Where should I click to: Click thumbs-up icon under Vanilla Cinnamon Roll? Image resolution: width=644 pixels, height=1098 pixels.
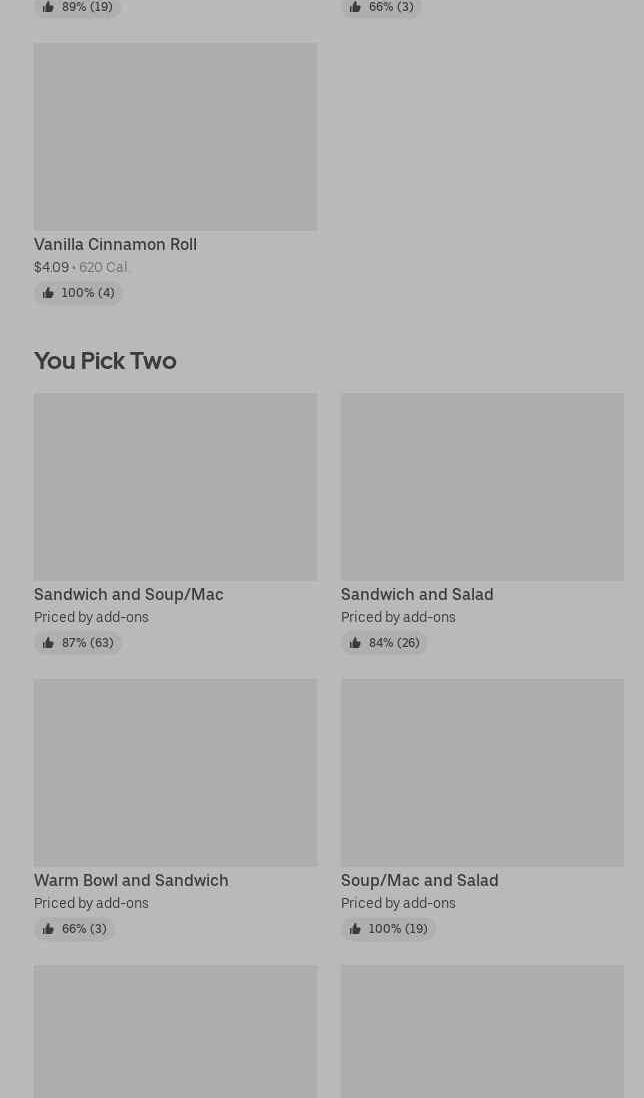(x=48, y=293)
